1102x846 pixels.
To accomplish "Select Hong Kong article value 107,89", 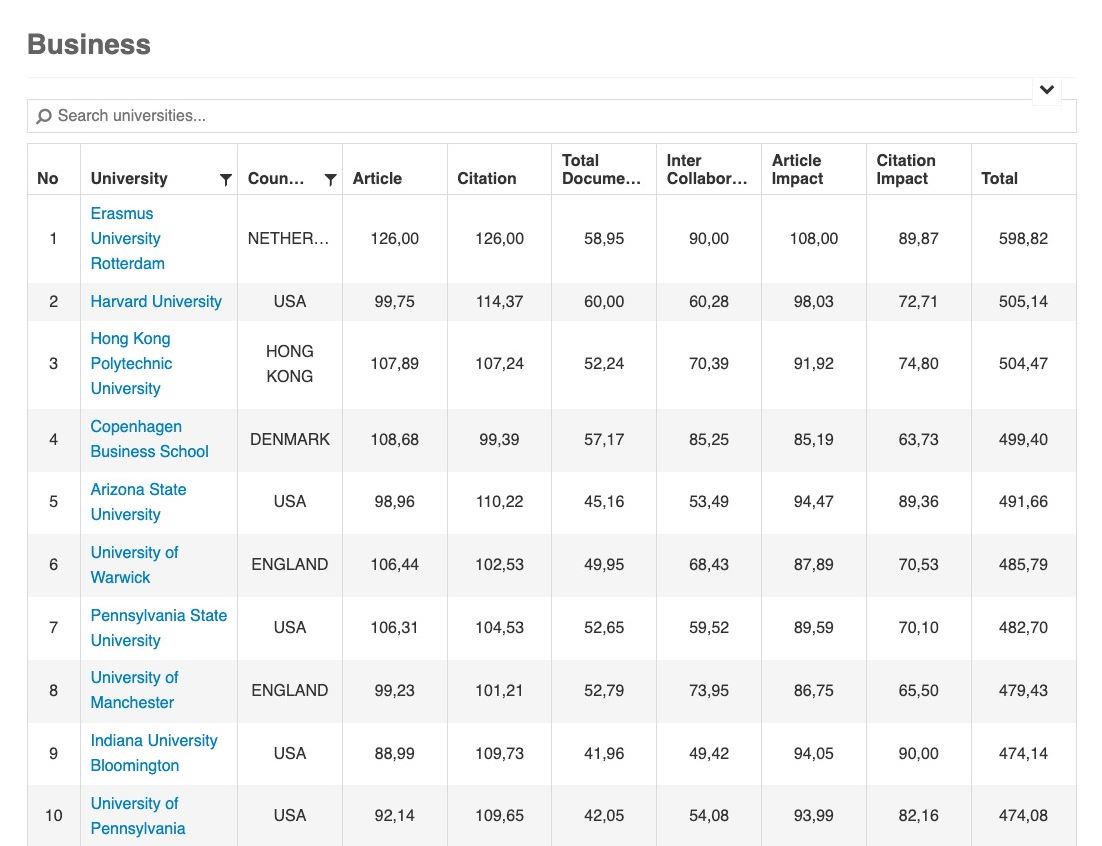I will [394, 363].
